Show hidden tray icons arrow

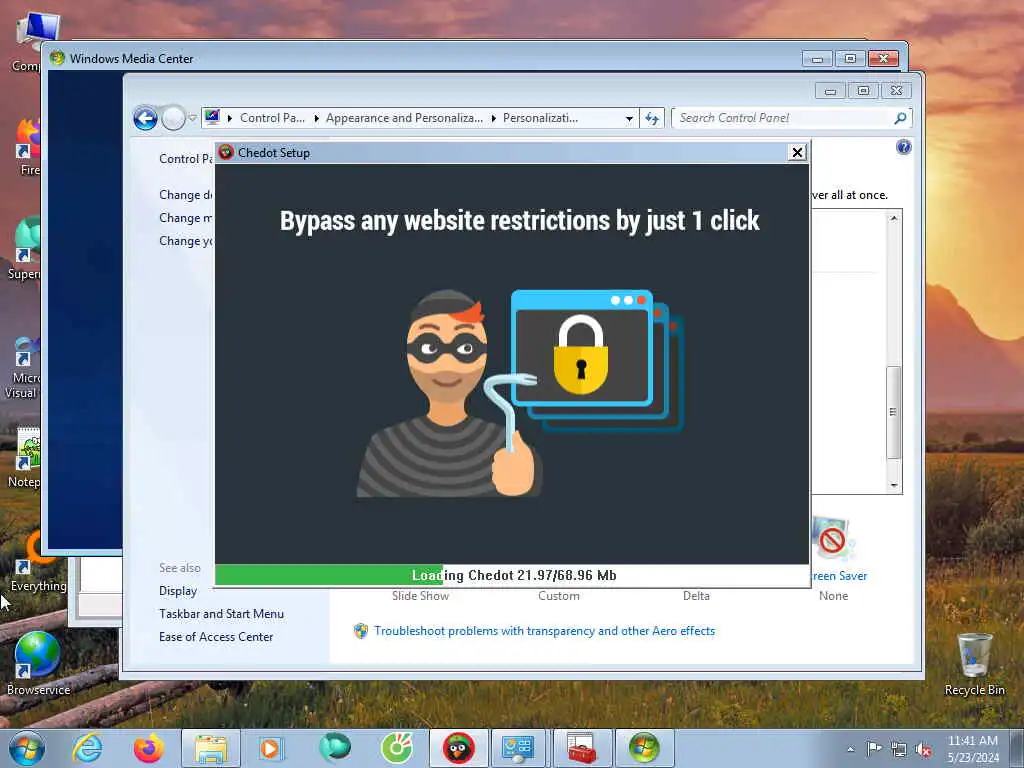[850, 749]
